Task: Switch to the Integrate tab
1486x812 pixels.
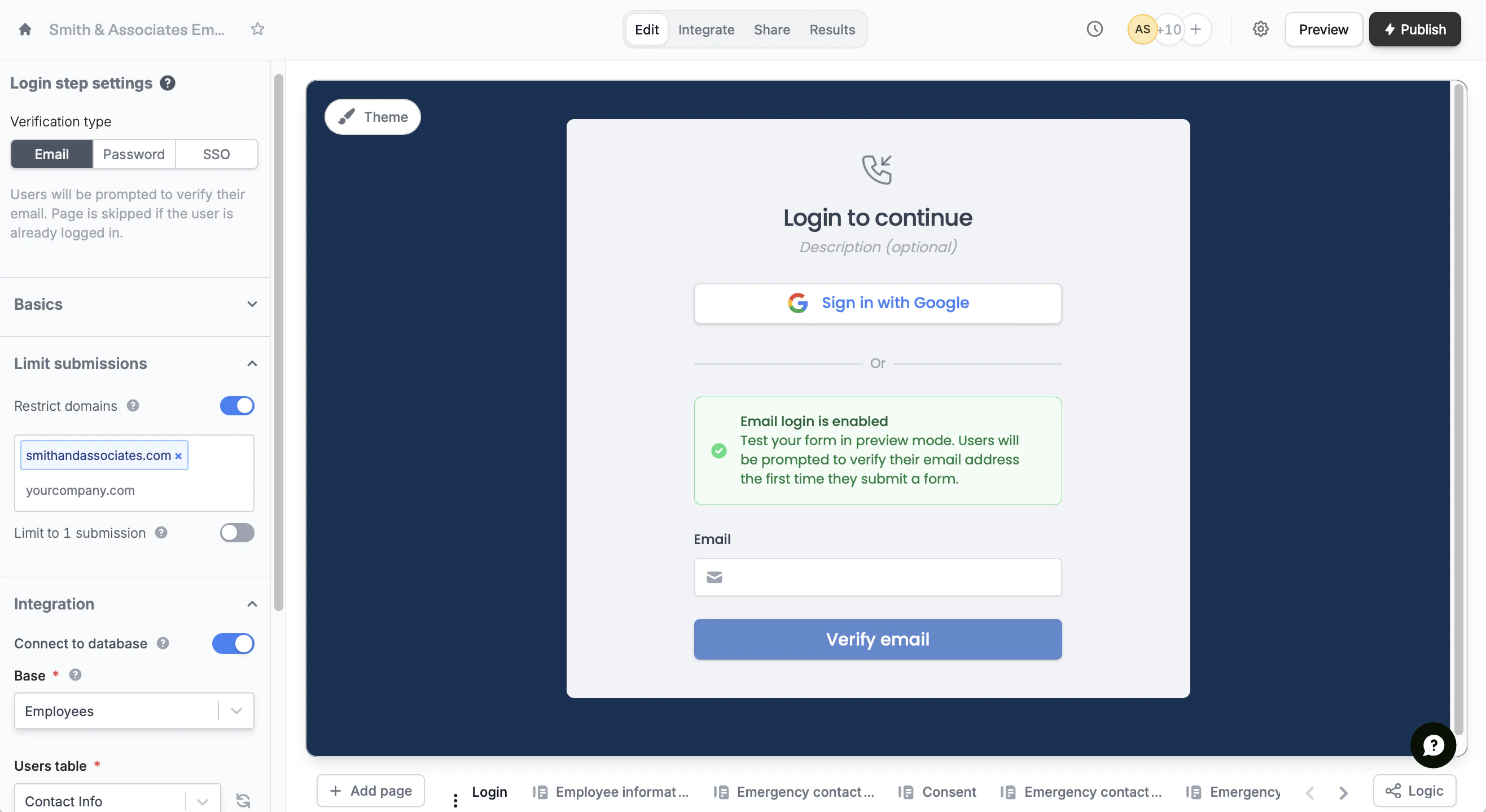Action: [x=706, y=29]
